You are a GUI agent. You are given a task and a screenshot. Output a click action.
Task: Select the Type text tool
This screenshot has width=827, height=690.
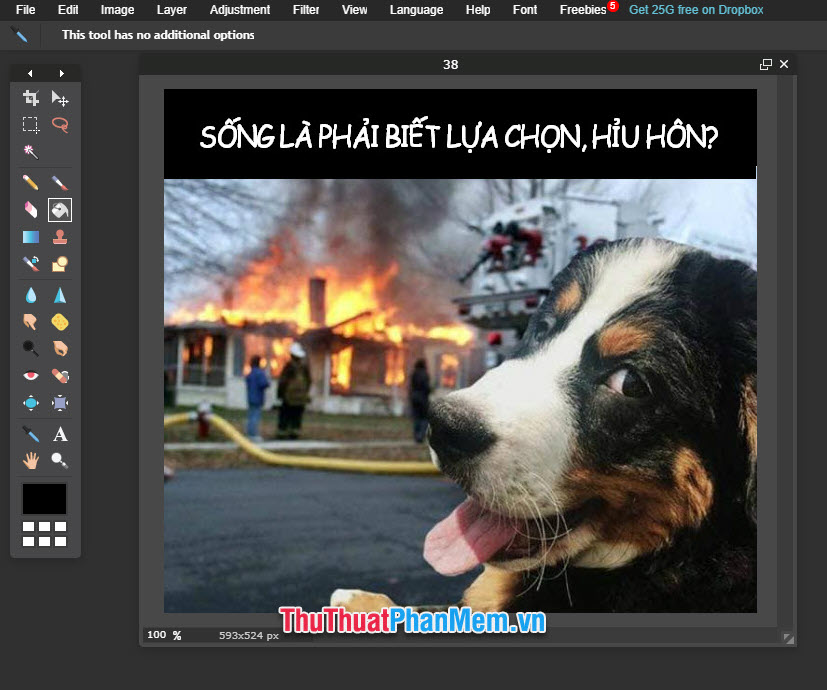60,434
